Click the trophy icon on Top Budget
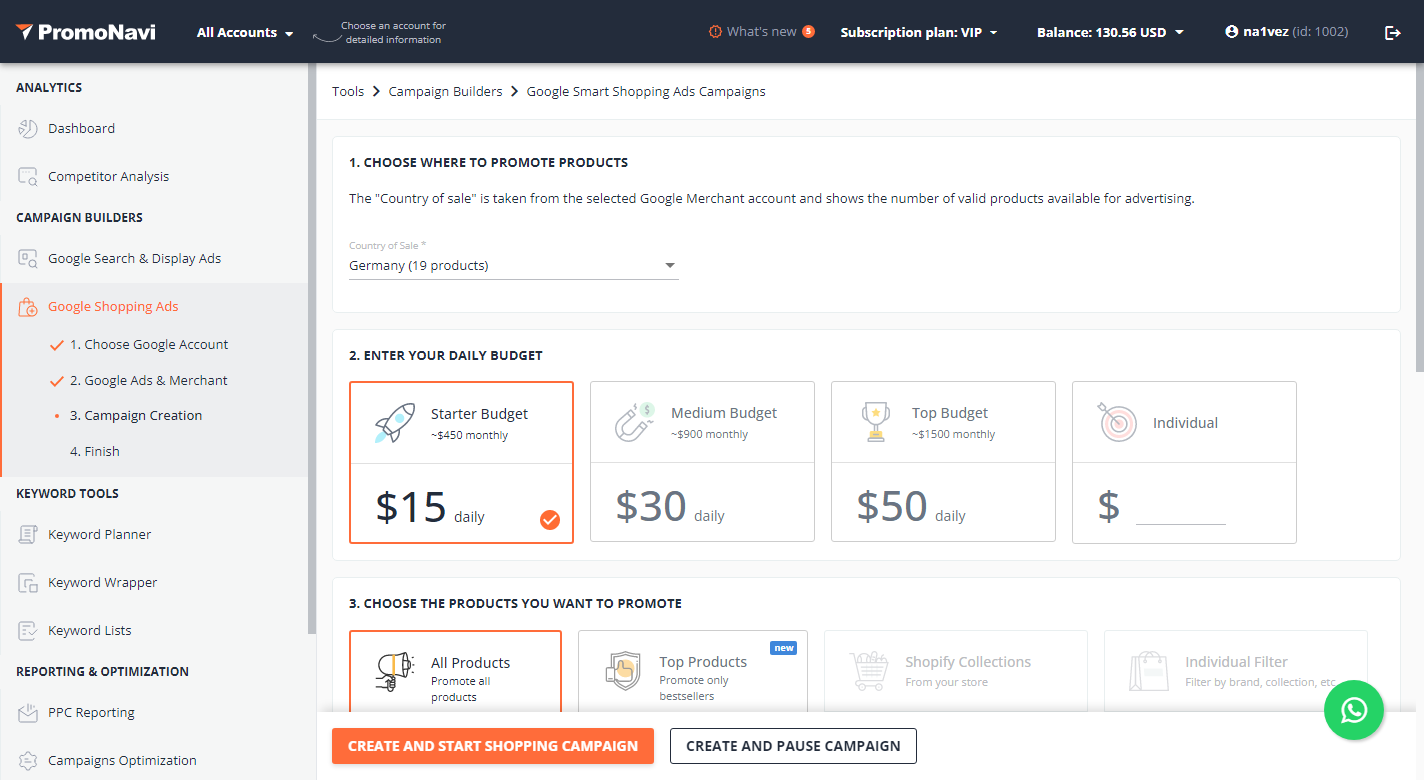 point(876,422)
